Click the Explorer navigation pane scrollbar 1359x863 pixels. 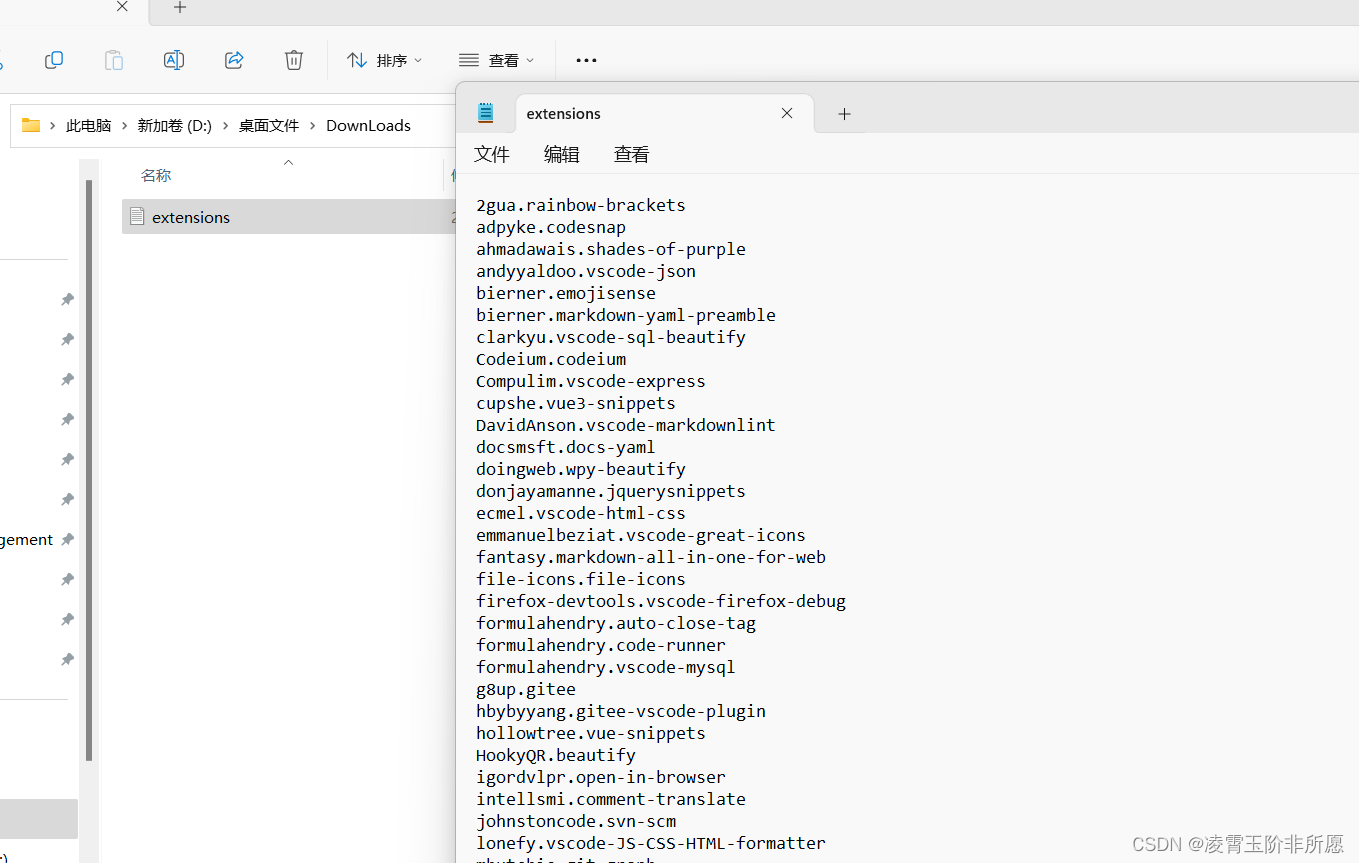(89, 470)
